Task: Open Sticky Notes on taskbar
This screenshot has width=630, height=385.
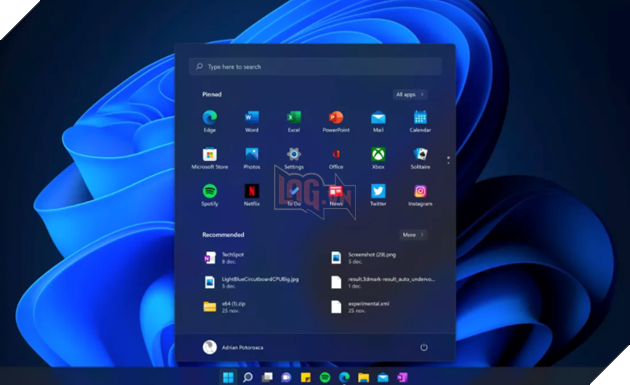Action: click(x=305, y=377)
